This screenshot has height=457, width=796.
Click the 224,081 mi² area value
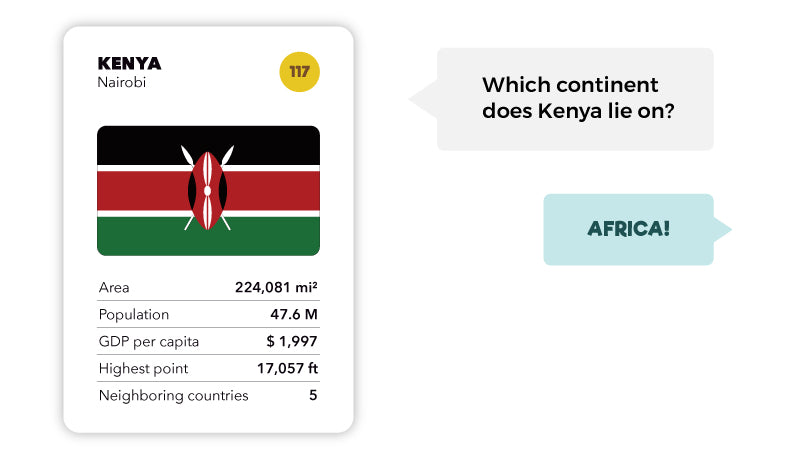pos(276,288)
